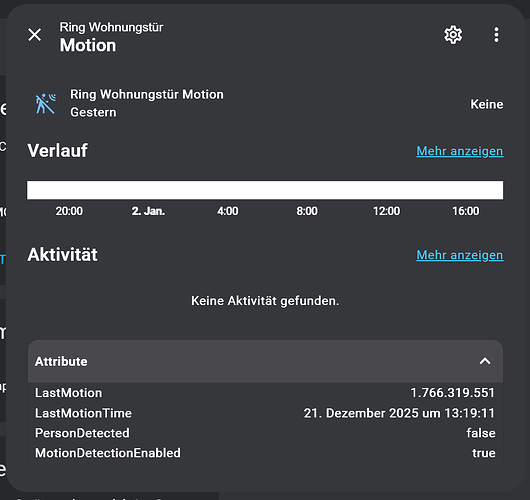Click the Ring Wohnungstür breadcrumb title
530x500 pixels.
tap(111, 27)
